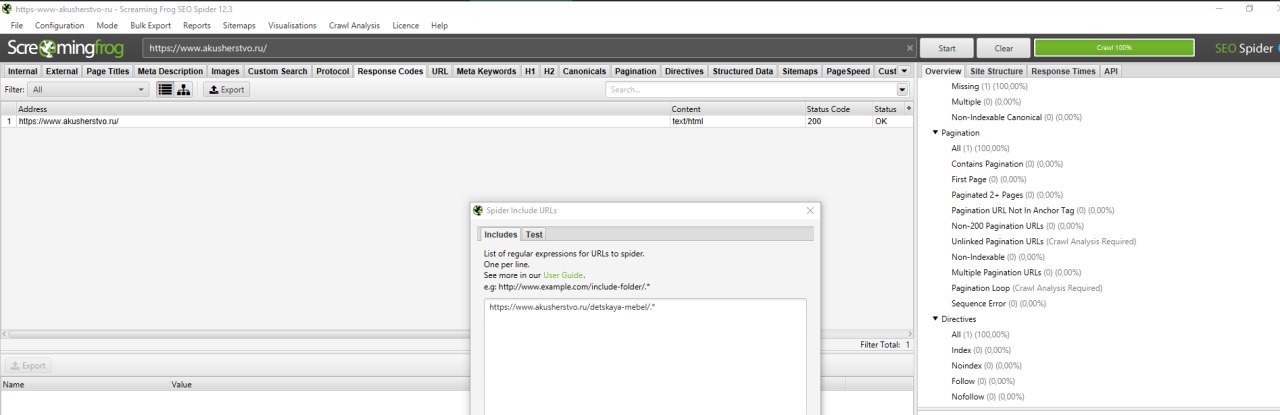The height and width of the screenshot is (415, 1280).
Task: Select the Response Codes tab
Action: pyautogui.click(x=390, y=71)
